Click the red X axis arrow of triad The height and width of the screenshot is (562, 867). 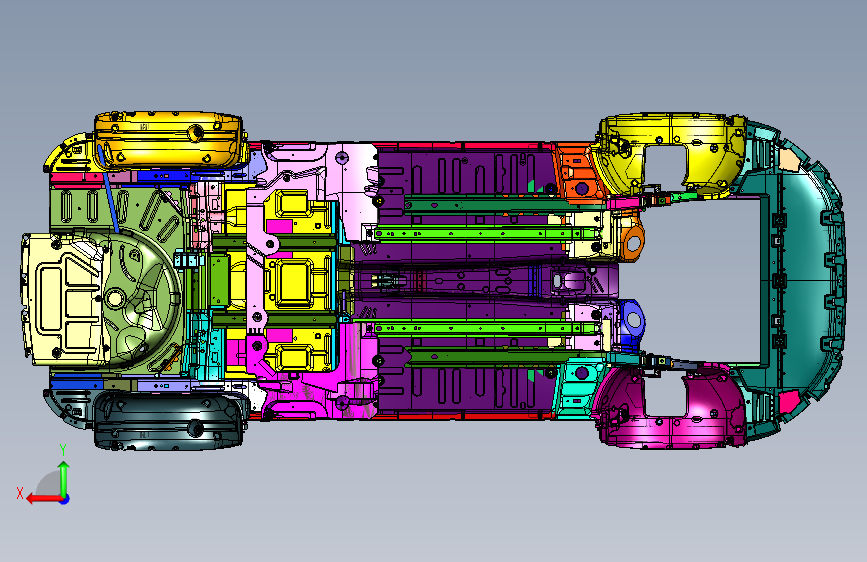click(x=43, y=499)
